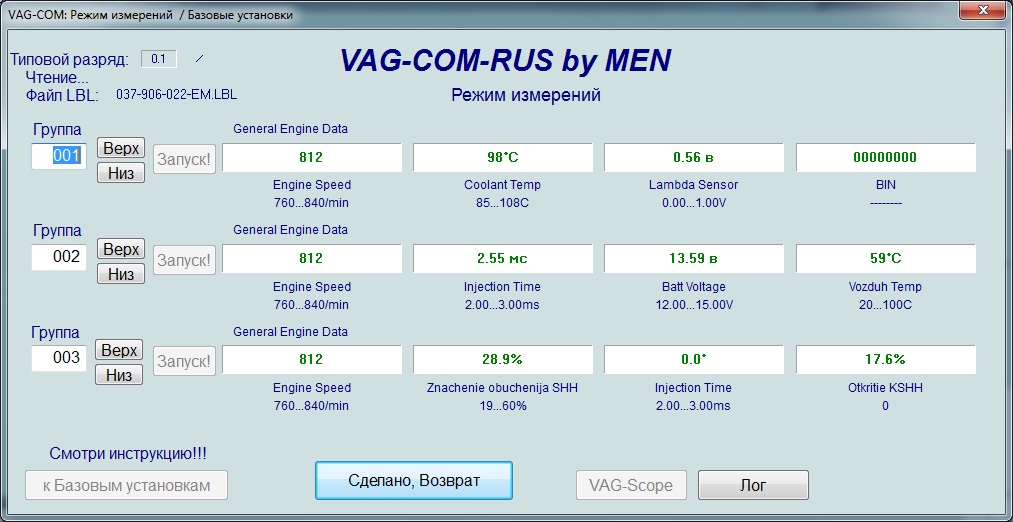
Task: Click the Группа 002 input field
Action: click(59, 257)
